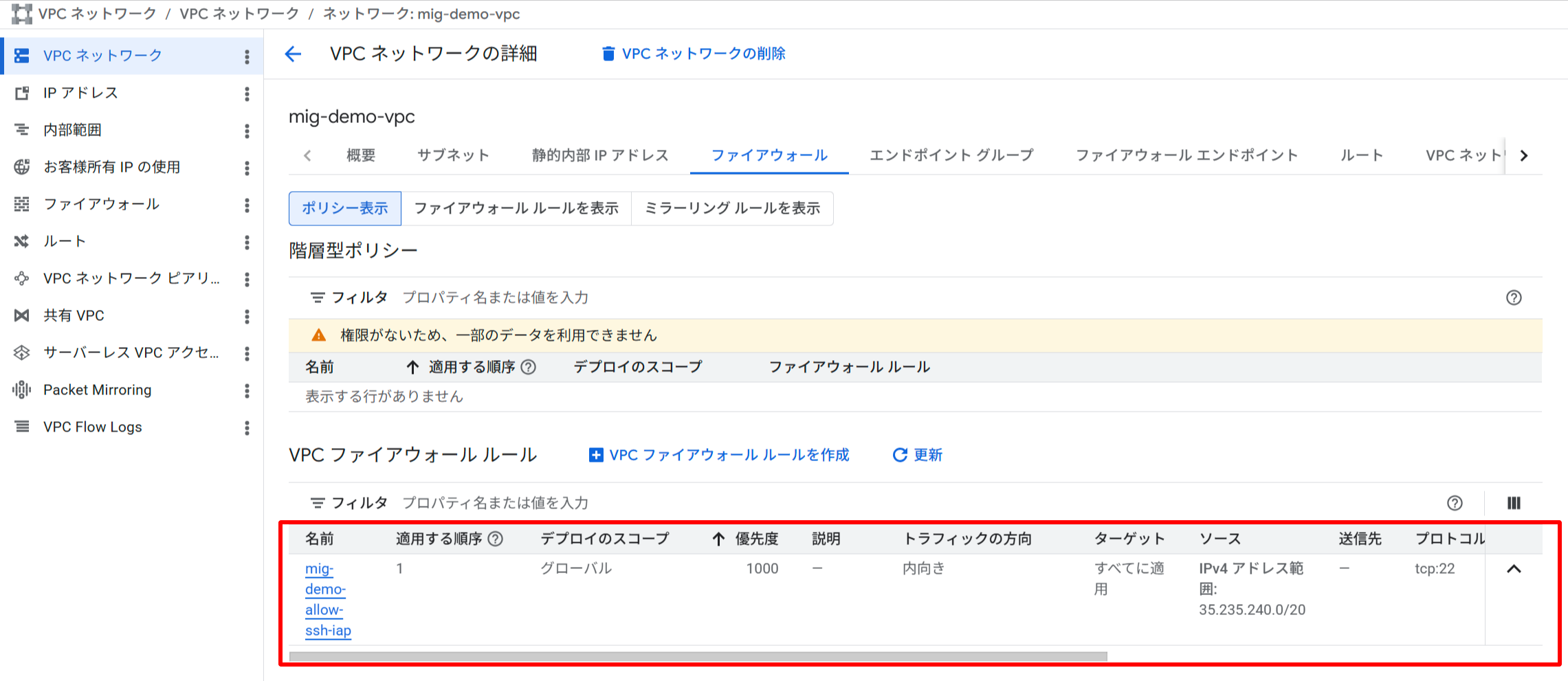The image size is (1568, 681).
Task: Focus the 階層型ポリシー filter input field
Action: pos(949,298)
